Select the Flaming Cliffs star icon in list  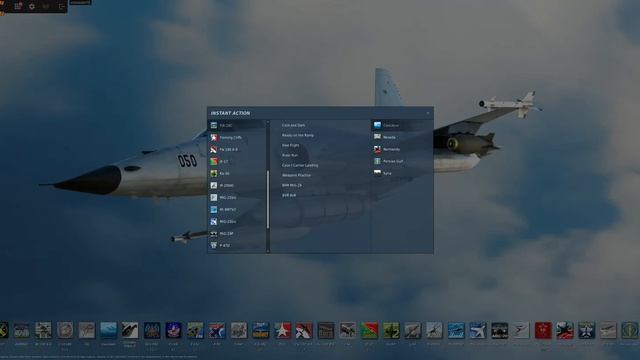[x=213, y=138]
